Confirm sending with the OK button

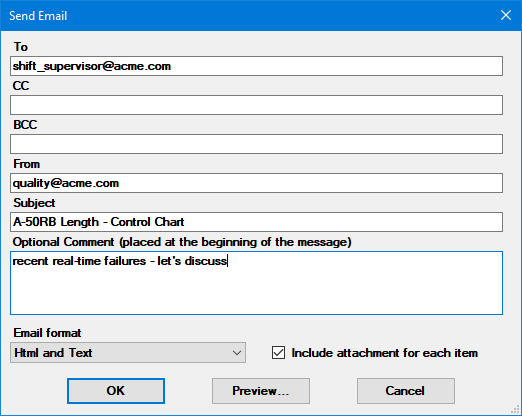[x=116, y=391]
